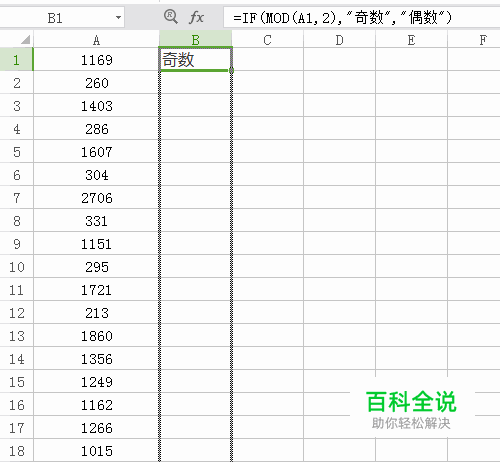
Task: Click cell containing 1403
Action: [x=96, y=105]
